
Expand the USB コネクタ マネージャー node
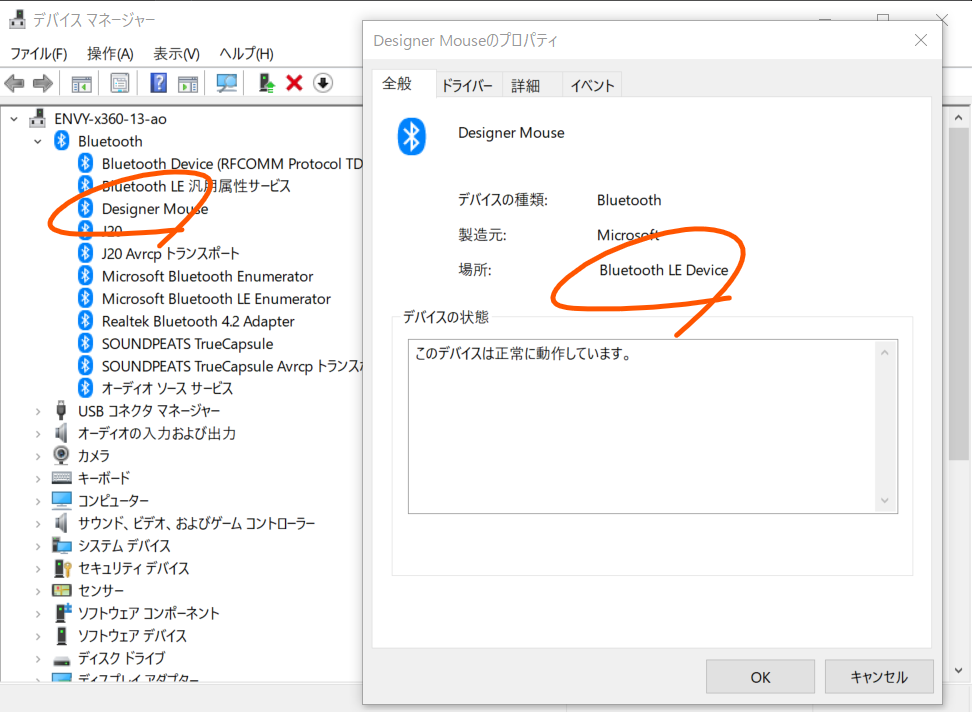[x=38, y=411]
